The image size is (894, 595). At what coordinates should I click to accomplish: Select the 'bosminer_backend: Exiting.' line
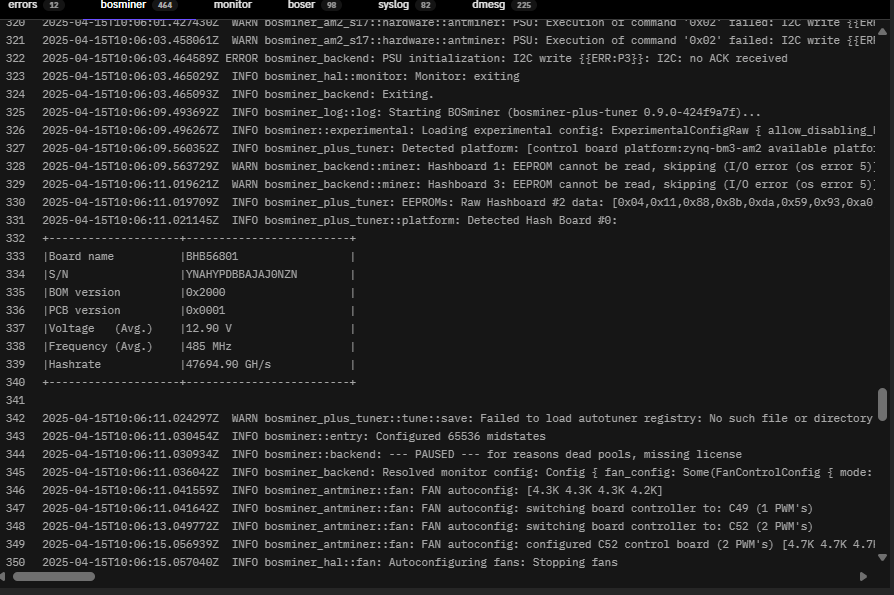[238, 95]
